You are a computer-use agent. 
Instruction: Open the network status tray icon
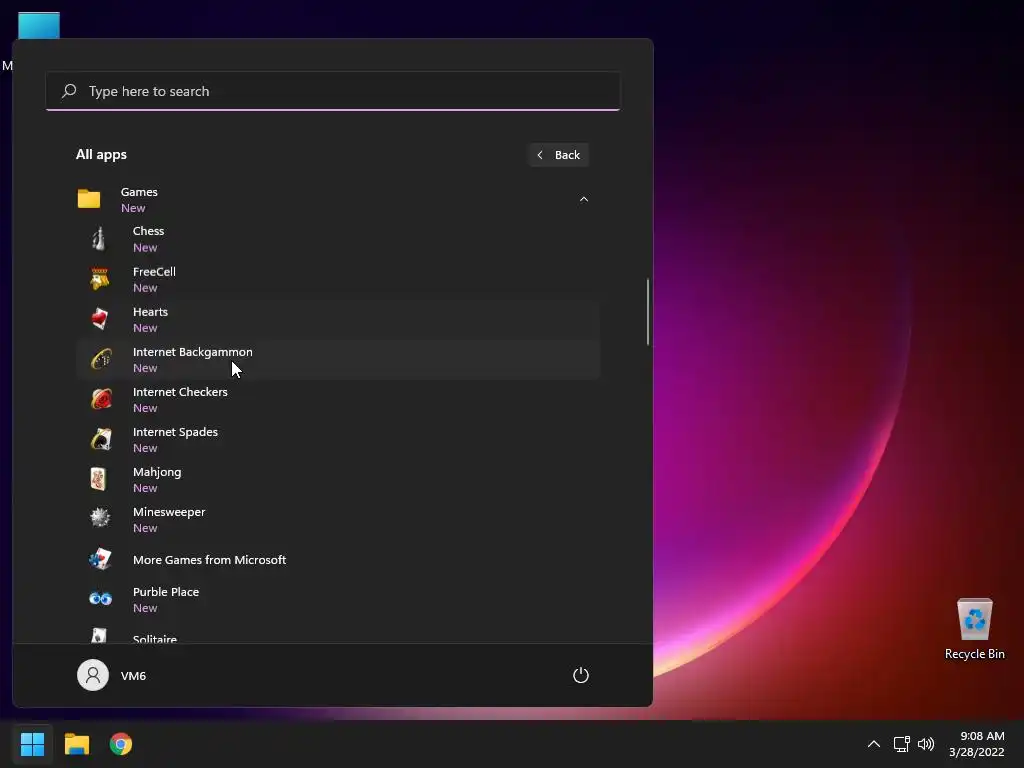point(901,744)
